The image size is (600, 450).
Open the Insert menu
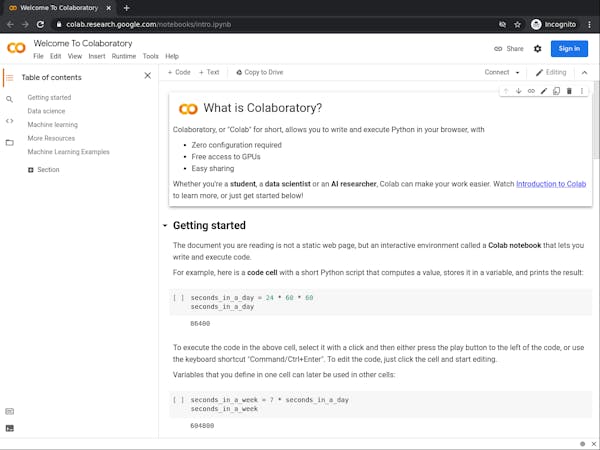(97, 56)
